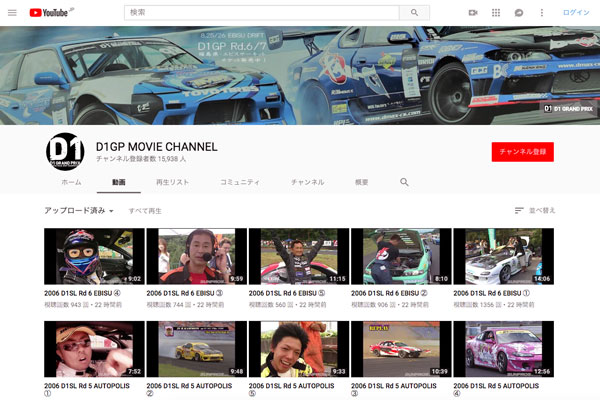The image size is (600, 400).
Task: Click inside the 検索 search field
Action: click(x=260, y=13)
